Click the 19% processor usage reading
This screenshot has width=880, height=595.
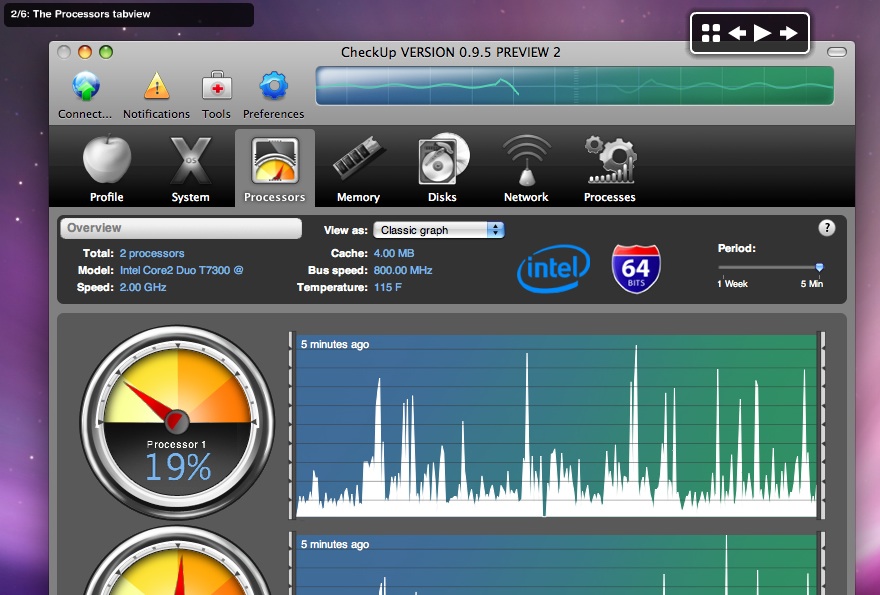coord(178,466)
